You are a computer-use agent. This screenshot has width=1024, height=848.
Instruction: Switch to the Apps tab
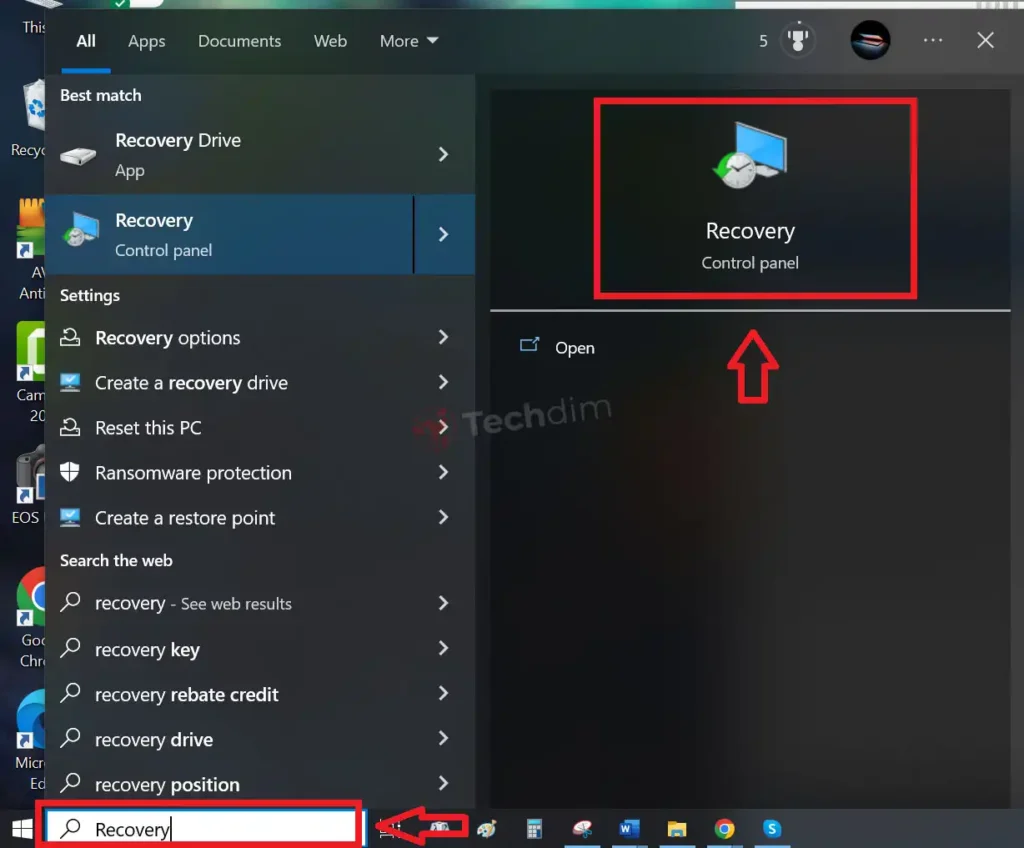(x=147, y=41)
